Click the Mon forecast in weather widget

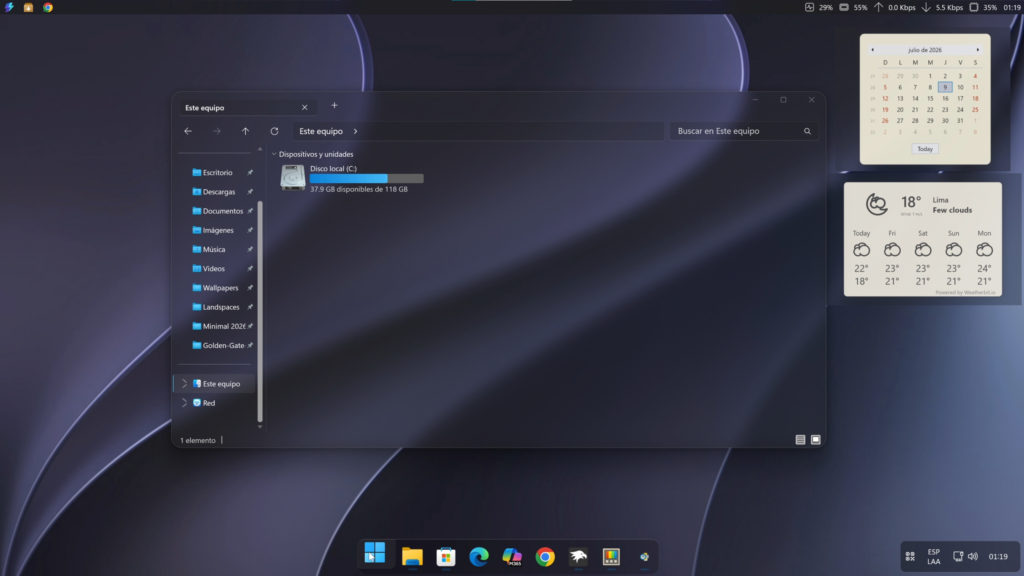coord(984,258)
